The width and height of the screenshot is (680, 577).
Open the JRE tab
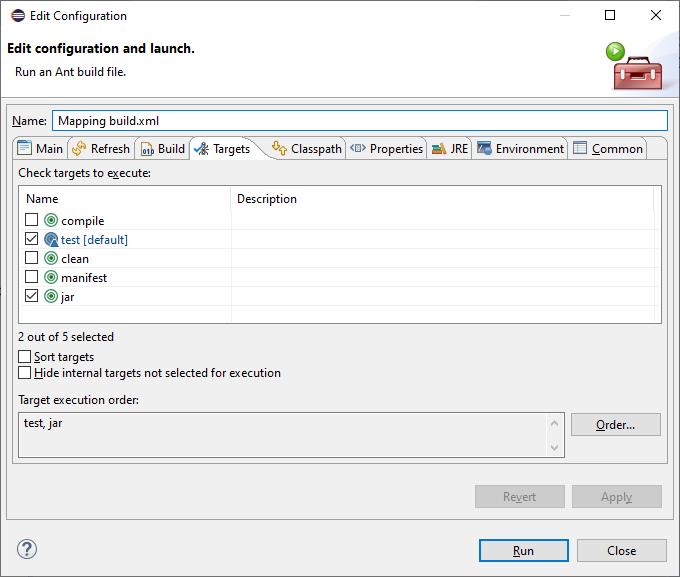[450, 149]
